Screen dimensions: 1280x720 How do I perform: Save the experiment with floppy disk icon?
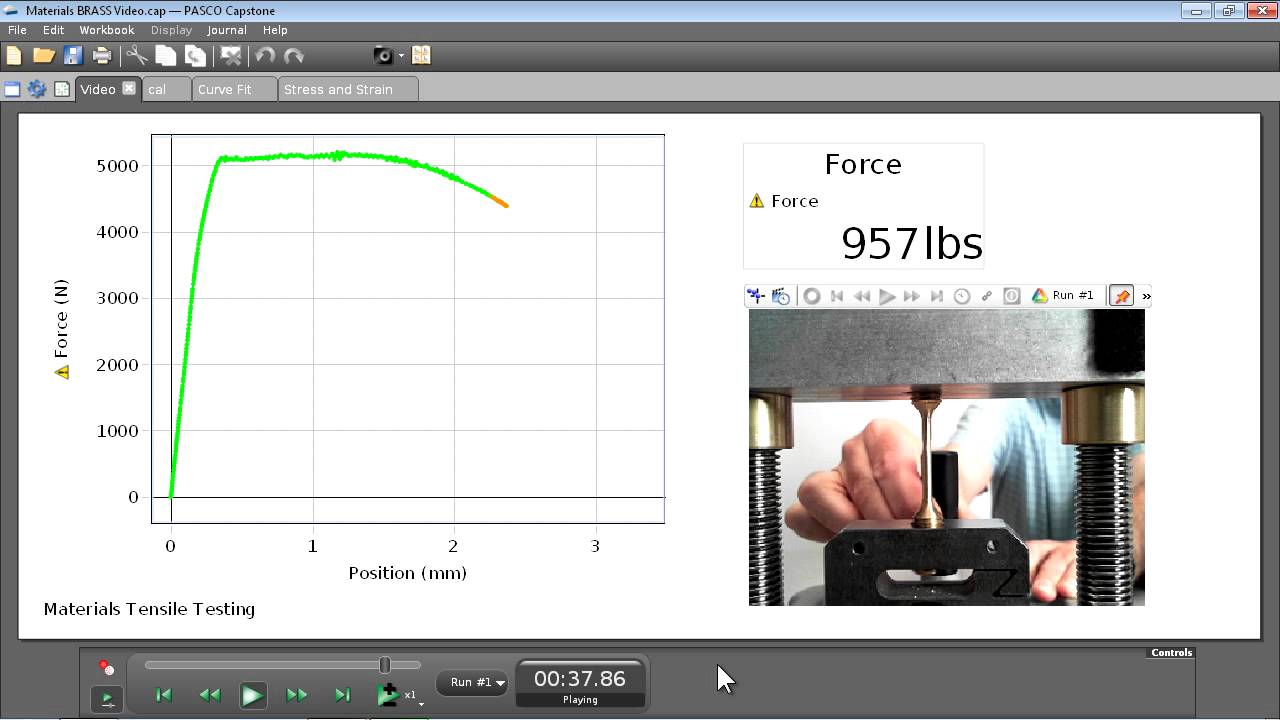(73, 56)
